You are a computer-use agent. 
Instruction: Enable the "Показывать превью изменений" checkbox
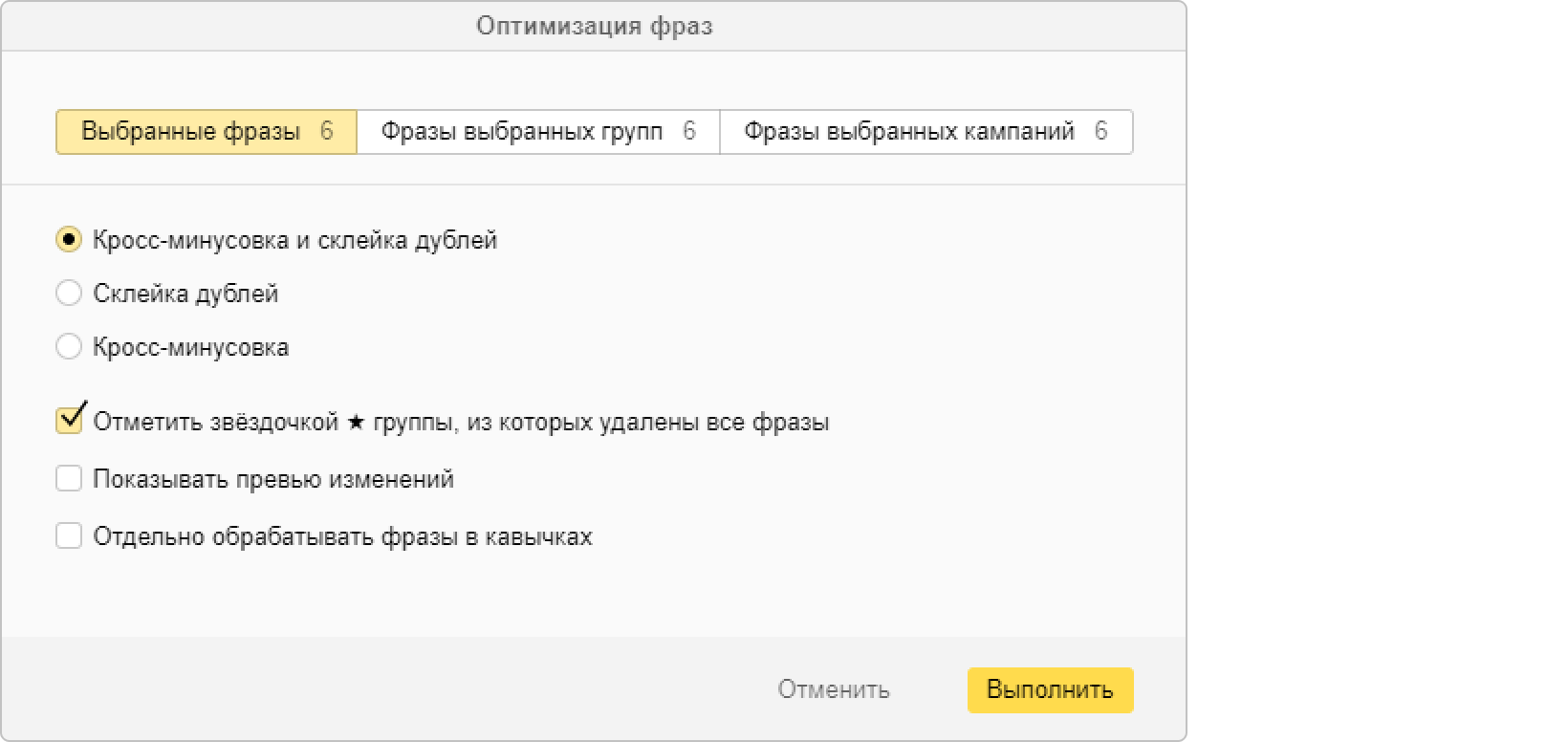69,478
